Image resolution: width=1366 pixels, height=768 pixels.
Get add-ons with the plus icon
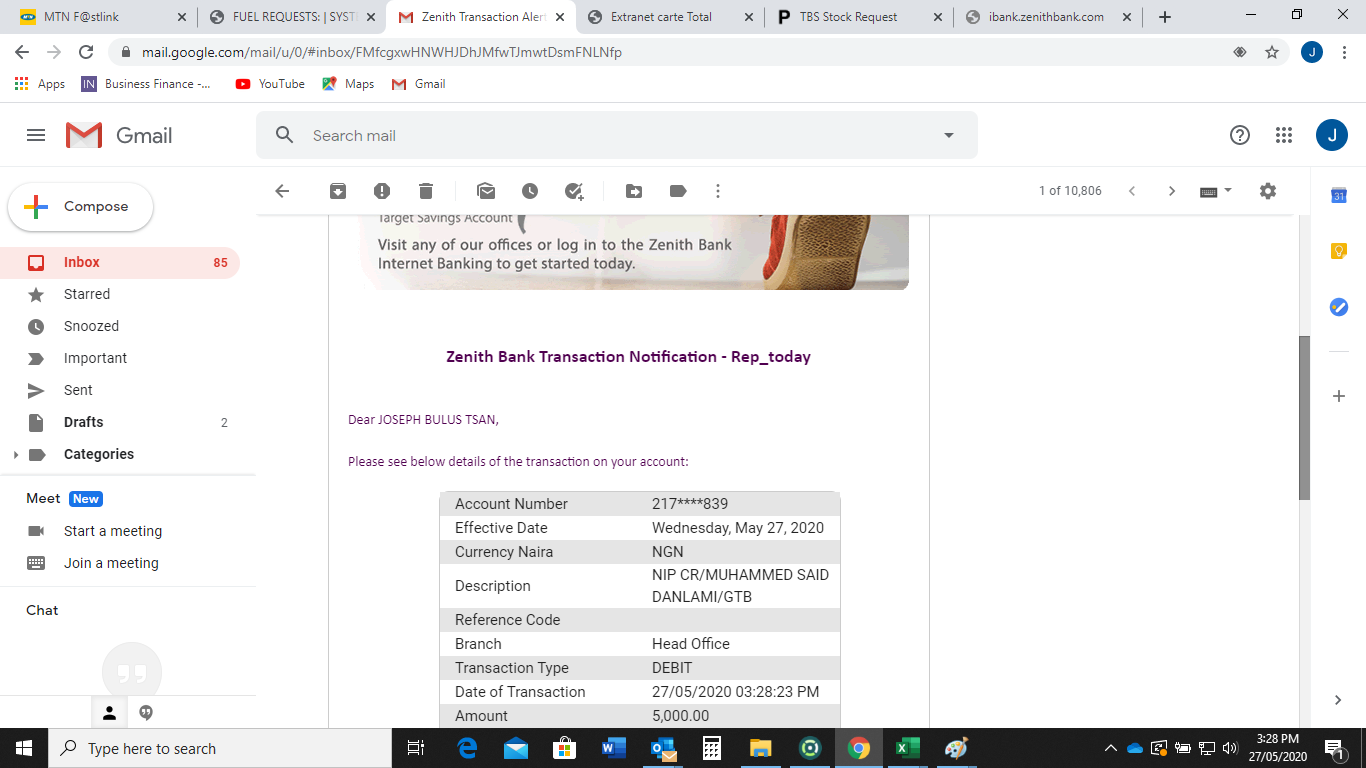1339,396
